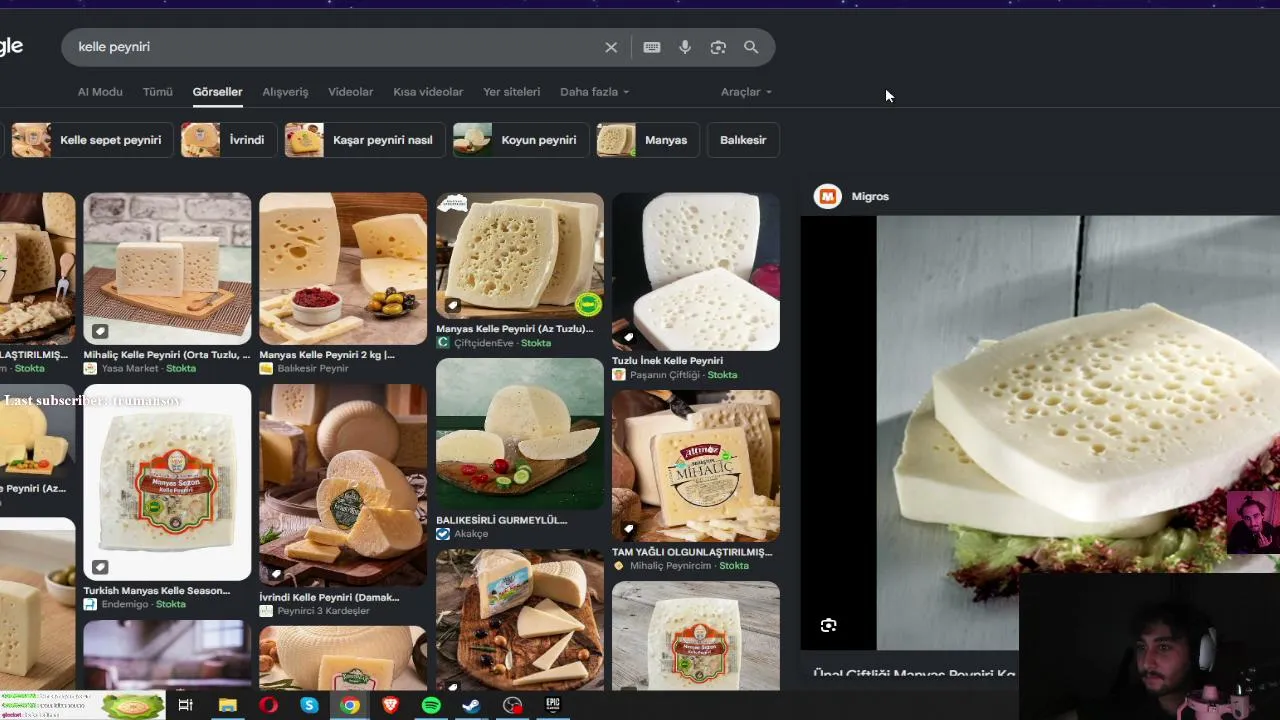
Task: Switch to the 'Tümü' tab
Action: pyautogui.click(x=158, y=92)
